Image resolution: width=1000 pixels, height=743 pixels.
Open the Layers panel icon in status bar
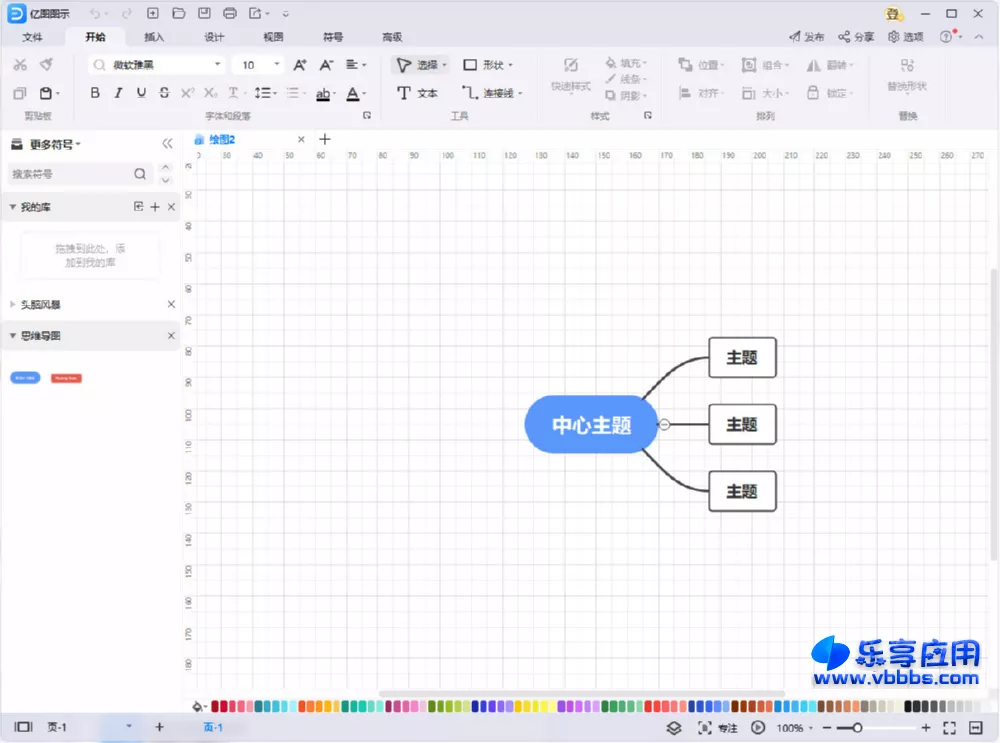click(x=673, y=727)
